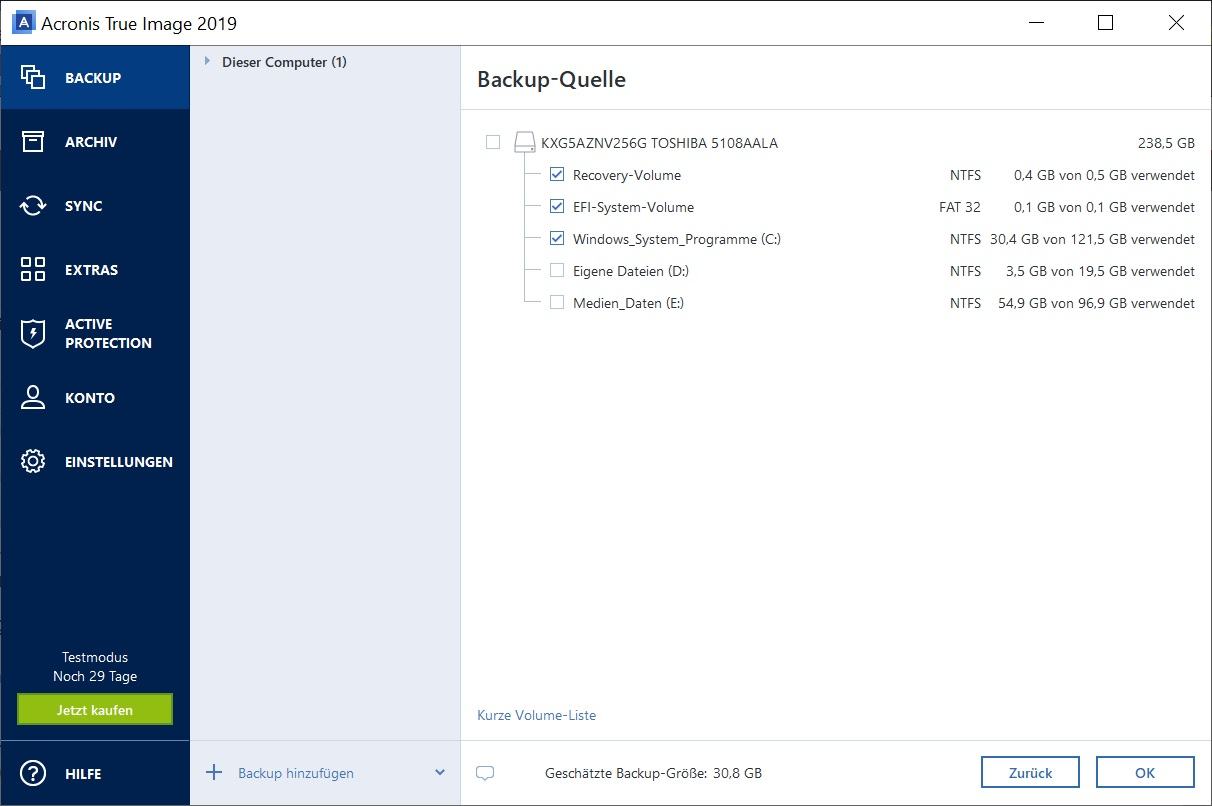Viewport: 1212px width, 806px height.
Task: Click the KXG5AZNV256G TOSHIBA 5108AALA name
Action: 659,143
